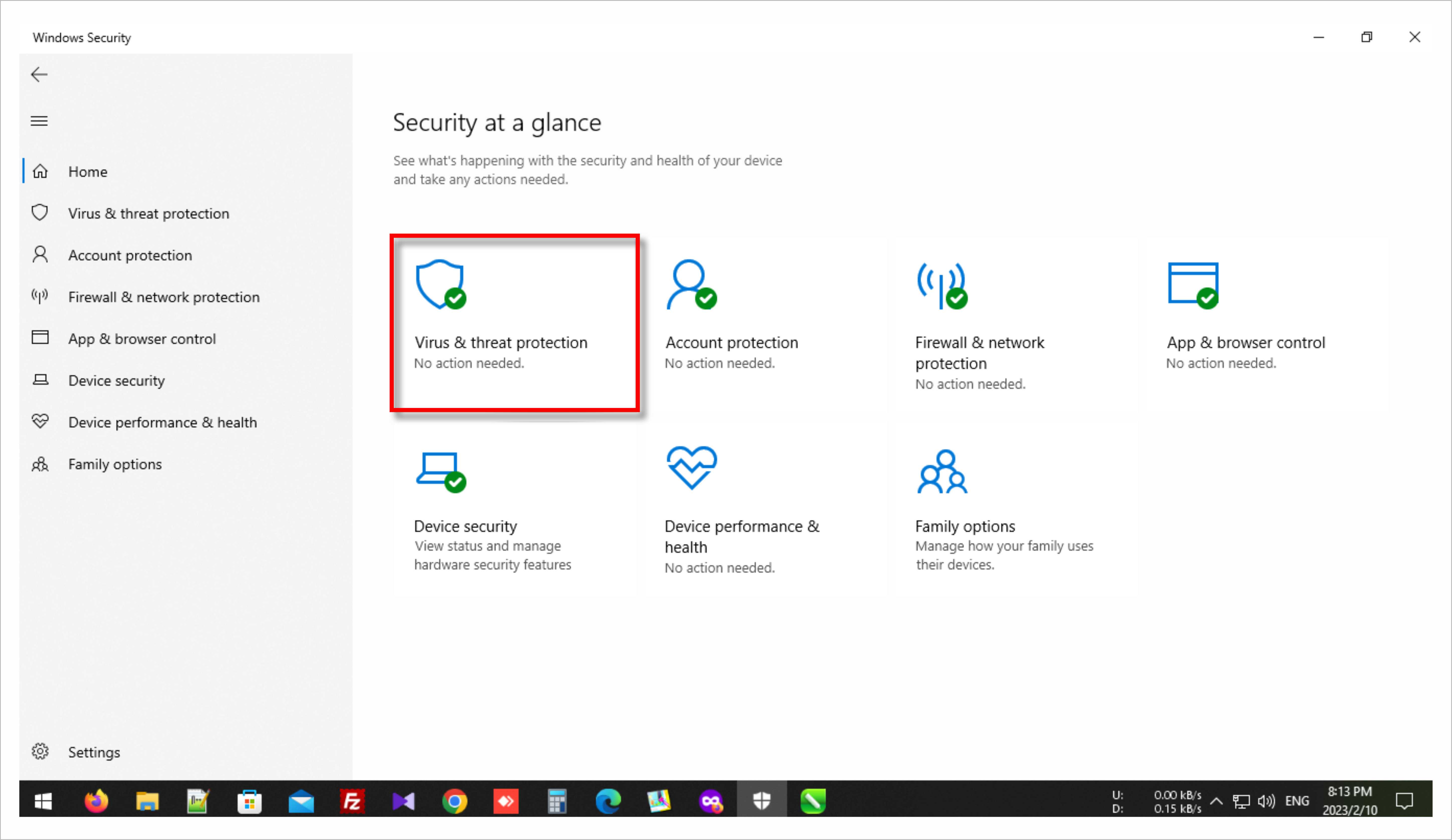Click the settings gear icon
The height and width of the screenshot is (840, 1452).
(40, 751)
